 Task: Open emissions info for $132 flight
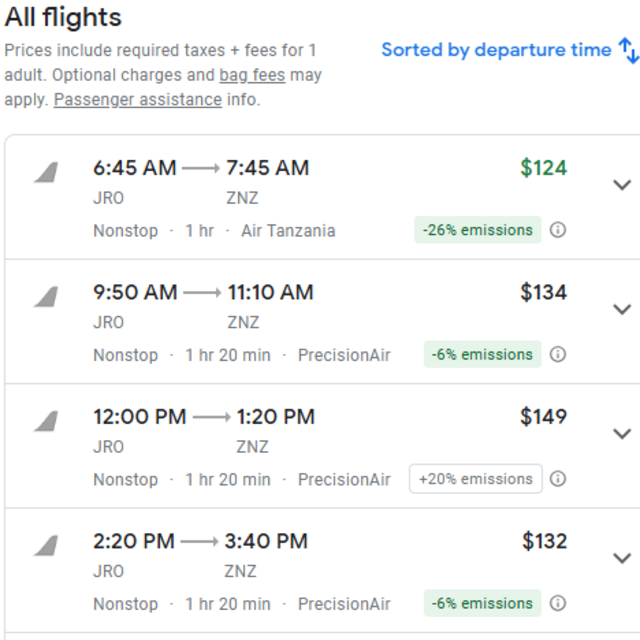coord(558,603)
